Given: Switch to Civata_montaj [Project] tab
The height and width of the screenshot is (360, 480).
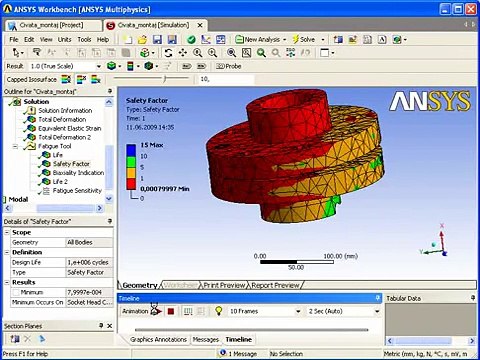Looking at the screenshot, I should coord(53,25).
